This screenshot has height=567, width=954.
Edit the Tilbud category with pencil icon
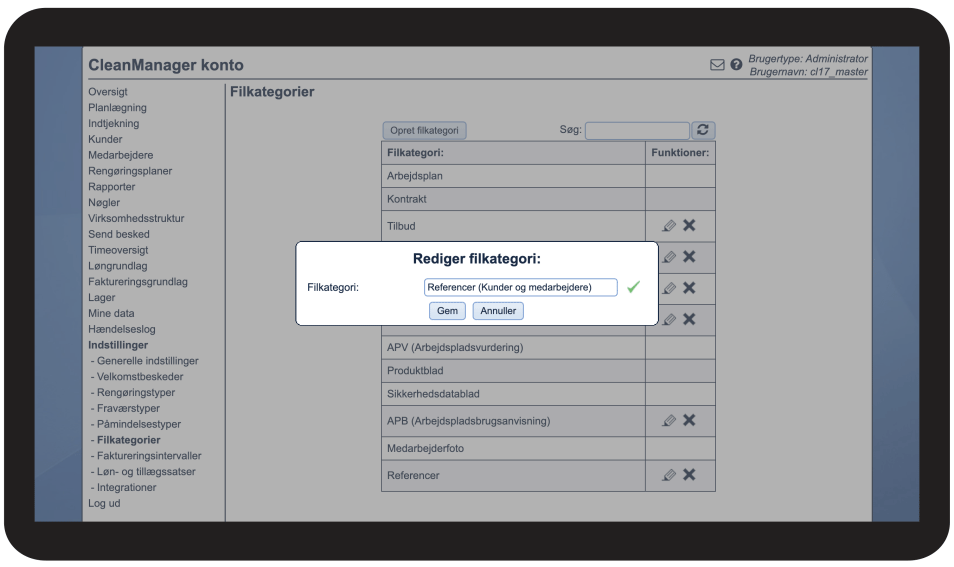click(669, 226)
